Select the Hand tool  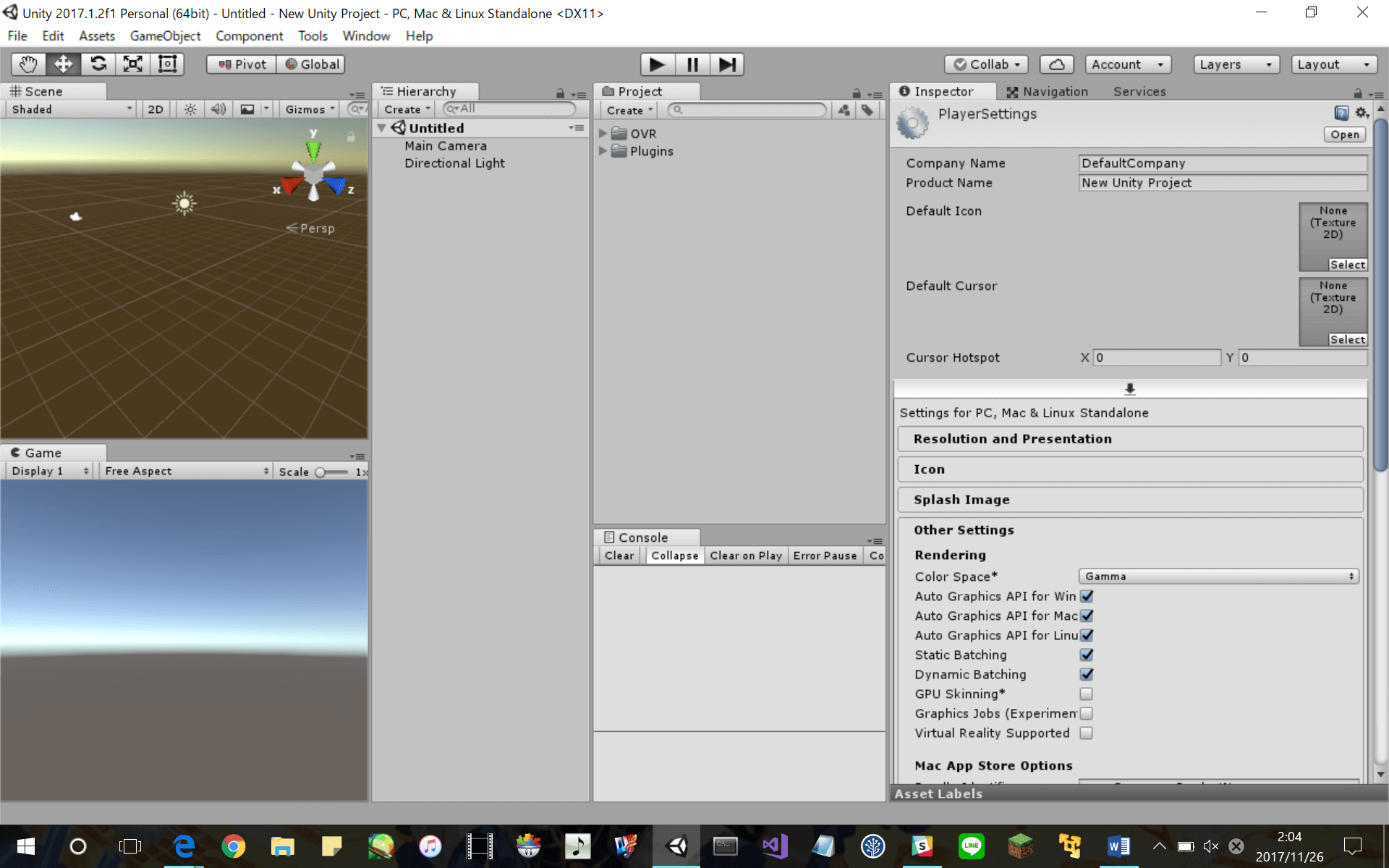29,64
